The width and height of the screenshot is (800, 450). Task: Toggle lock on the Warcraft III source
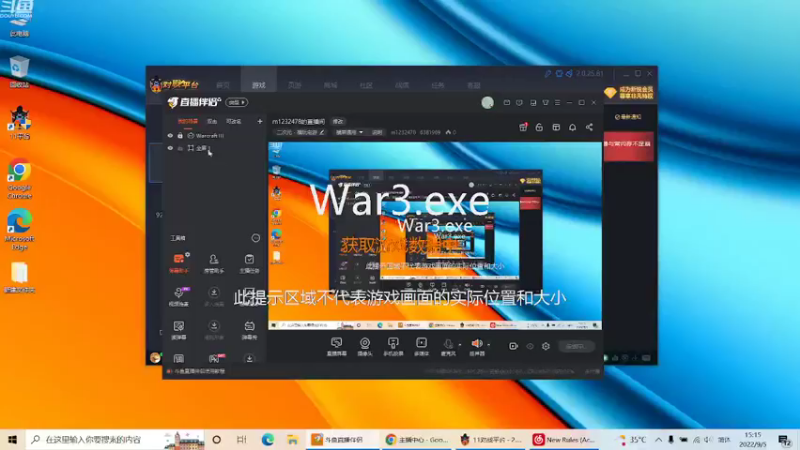click(x=180, y=136)
